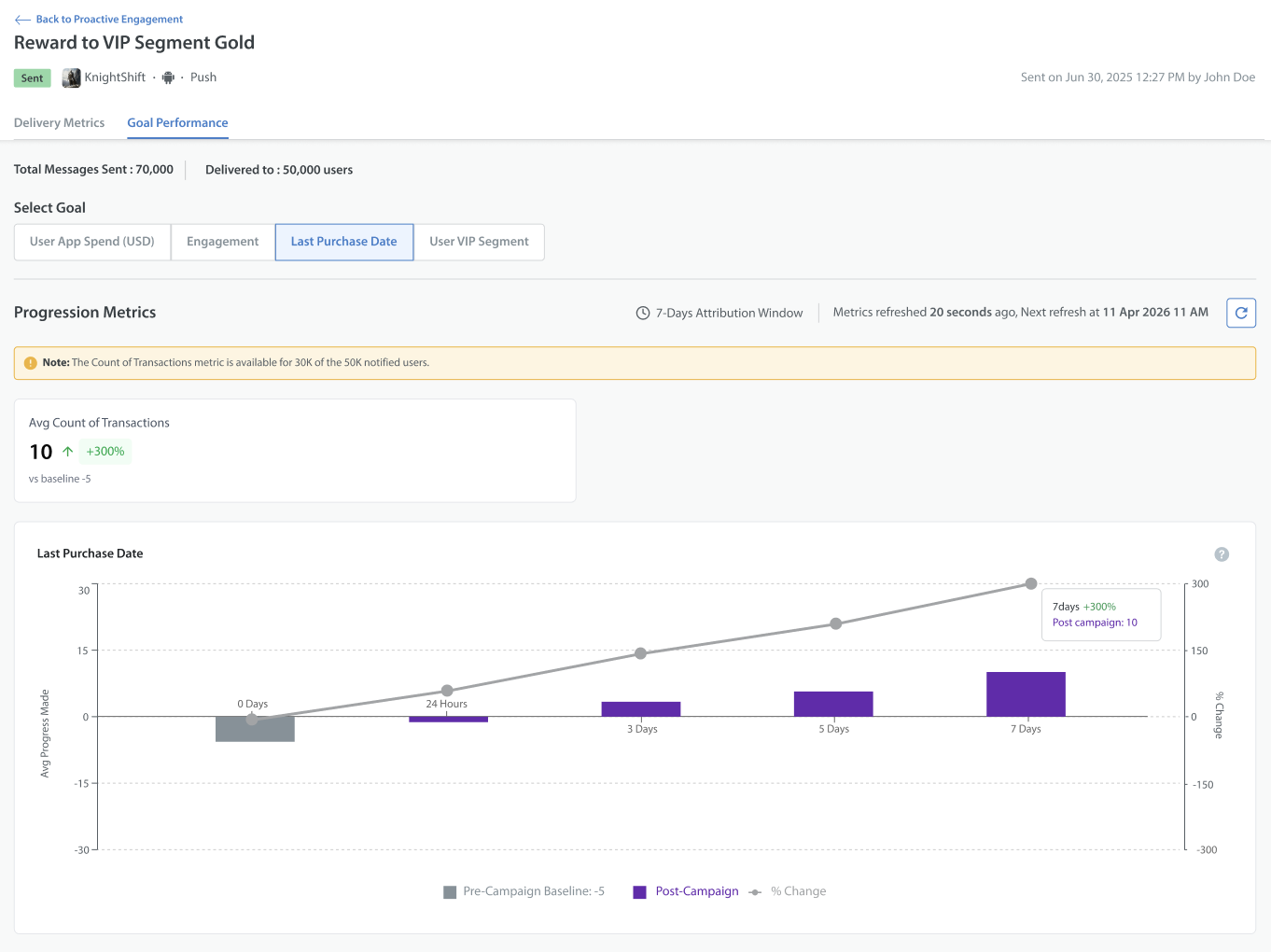
Task: Go back to Proactive Engagement
Action: point(109,20)
